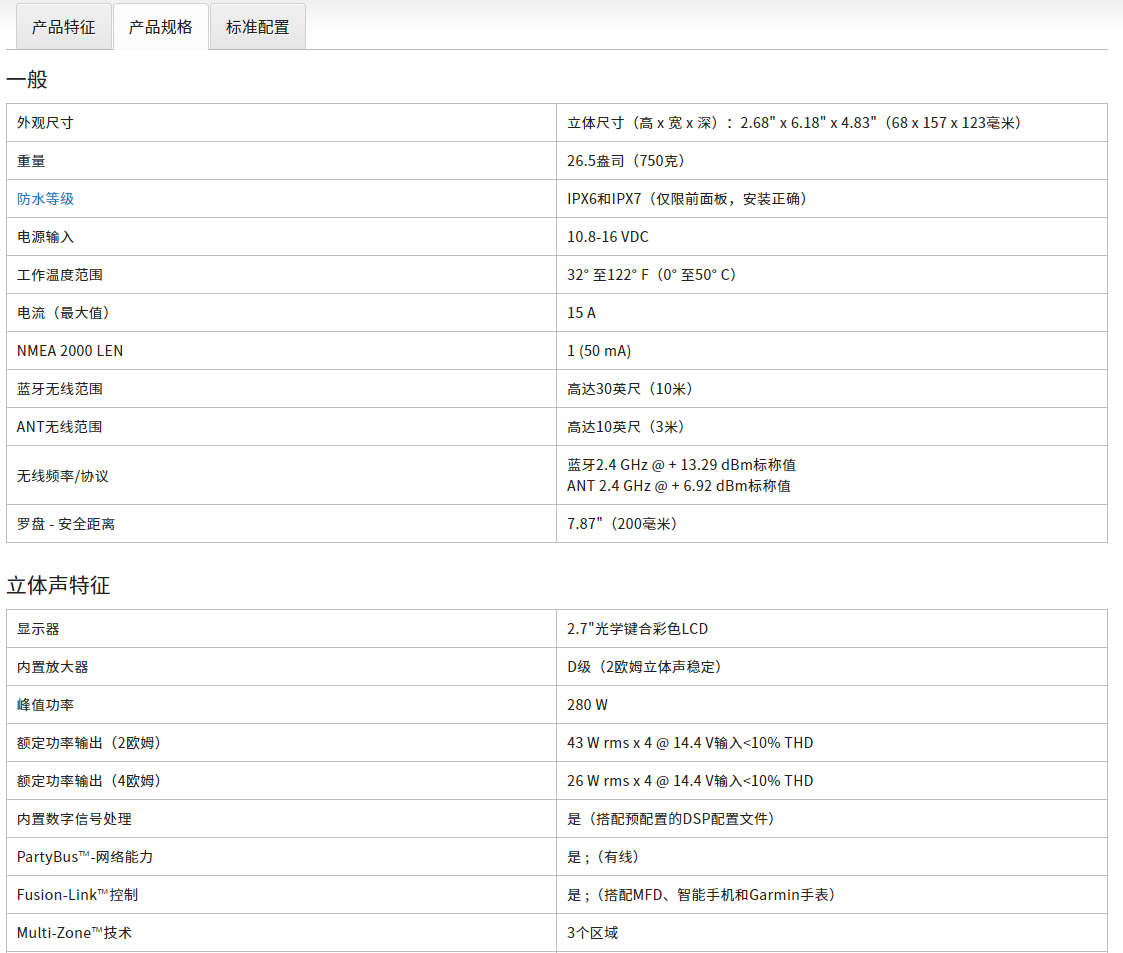Click the 工作温度范围 row label

coord(59,275)
